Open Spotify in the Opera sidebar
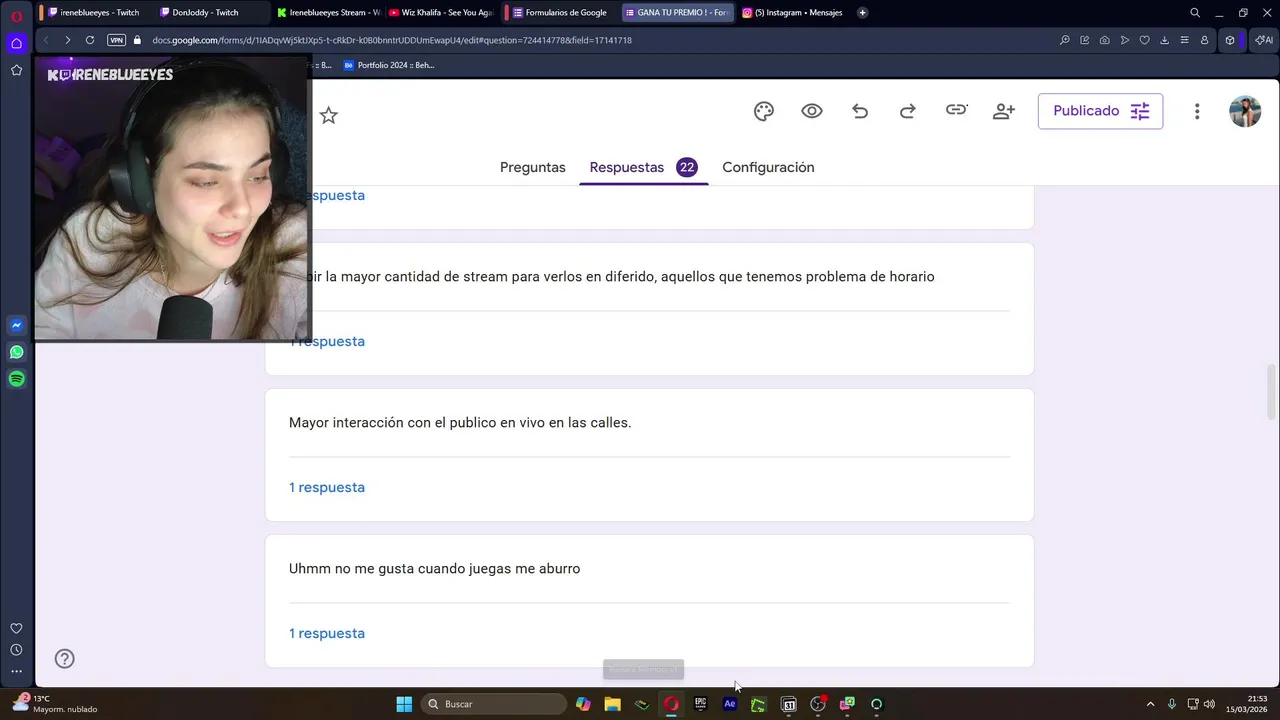 pos(16,379)
